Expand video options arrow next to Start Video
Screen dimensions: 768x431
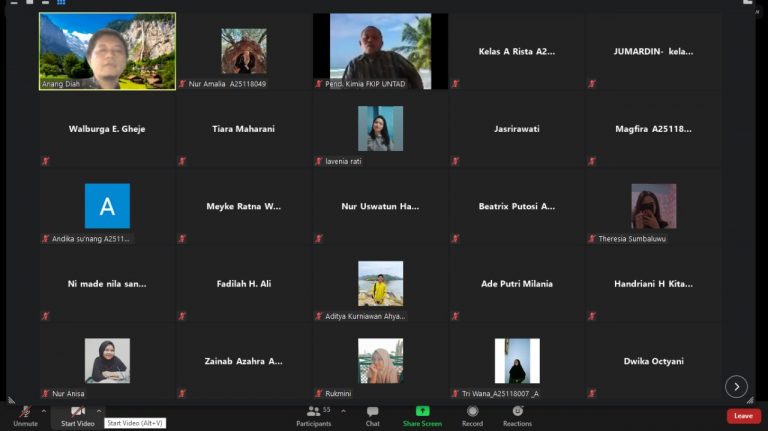98,410
